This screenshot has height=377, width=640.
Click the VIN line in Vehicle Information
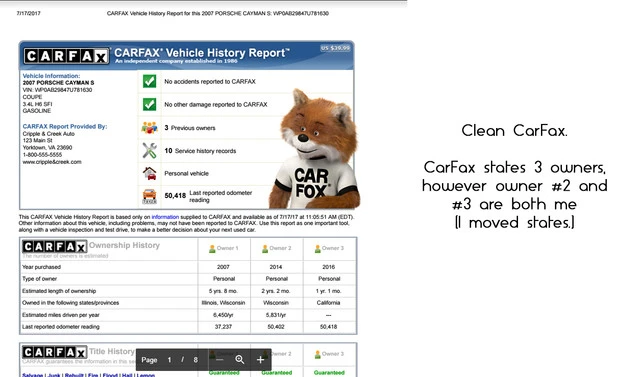(x=58, y=90)
